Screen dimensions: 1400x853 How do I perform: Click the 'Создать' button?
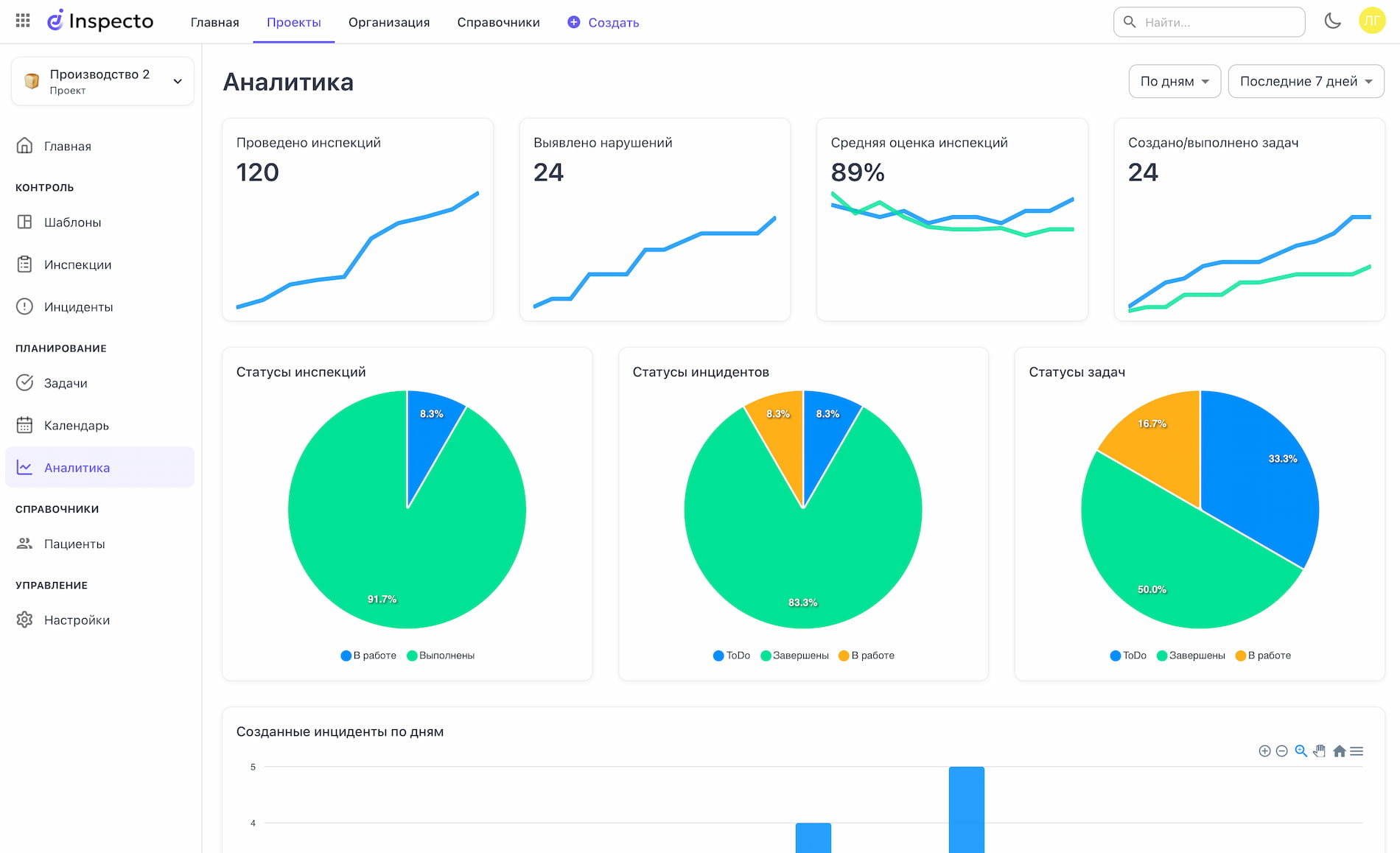tap(603, 22)
